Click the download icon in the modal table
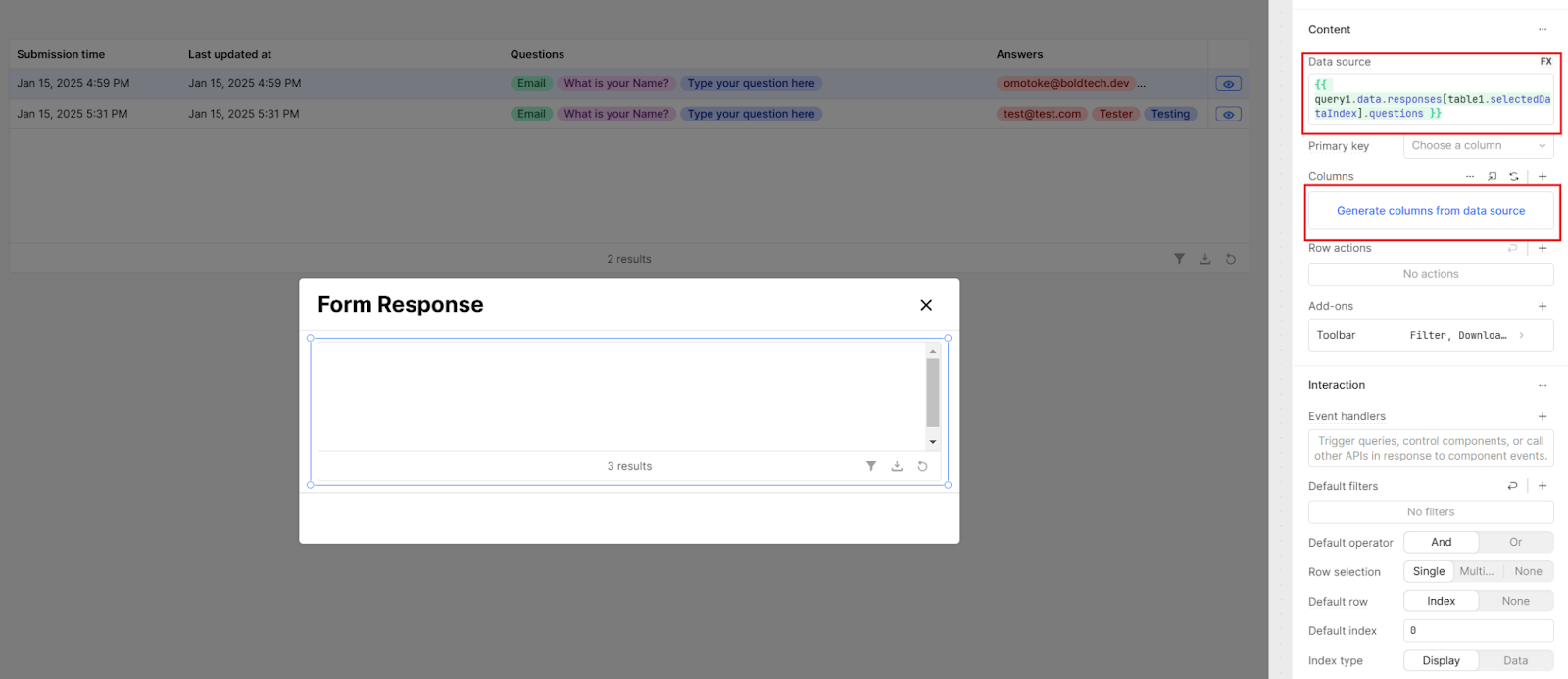Screen dimensions: 1568x679 coord(897,466)
